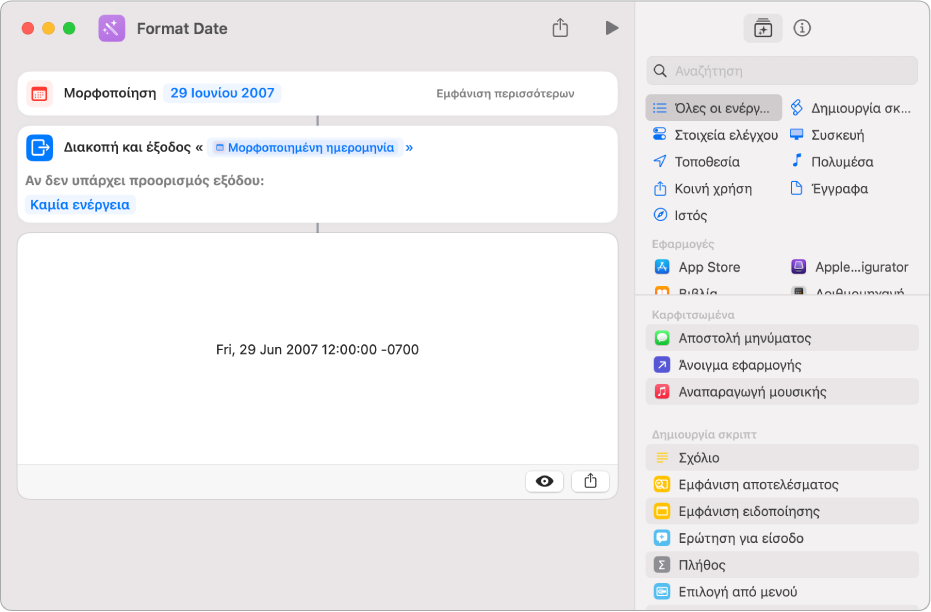The image size is (931, 612).
Task: Click the Καρφιτσωμένα section header
Action: tap(693, 315)
